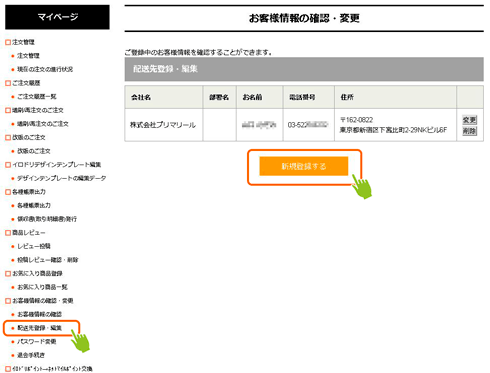Click the イロドリデザインテンプレート編集 section heading
The width and height of the screenshot is (490, 373).
point(56,165)
